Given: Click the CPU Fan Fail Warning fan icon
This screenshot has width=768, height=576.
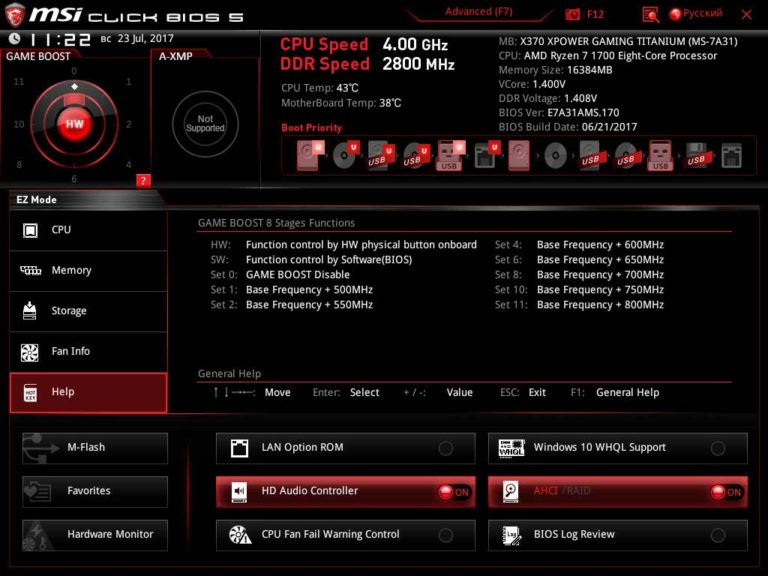Looking at the screenshot, I should 240,535.
